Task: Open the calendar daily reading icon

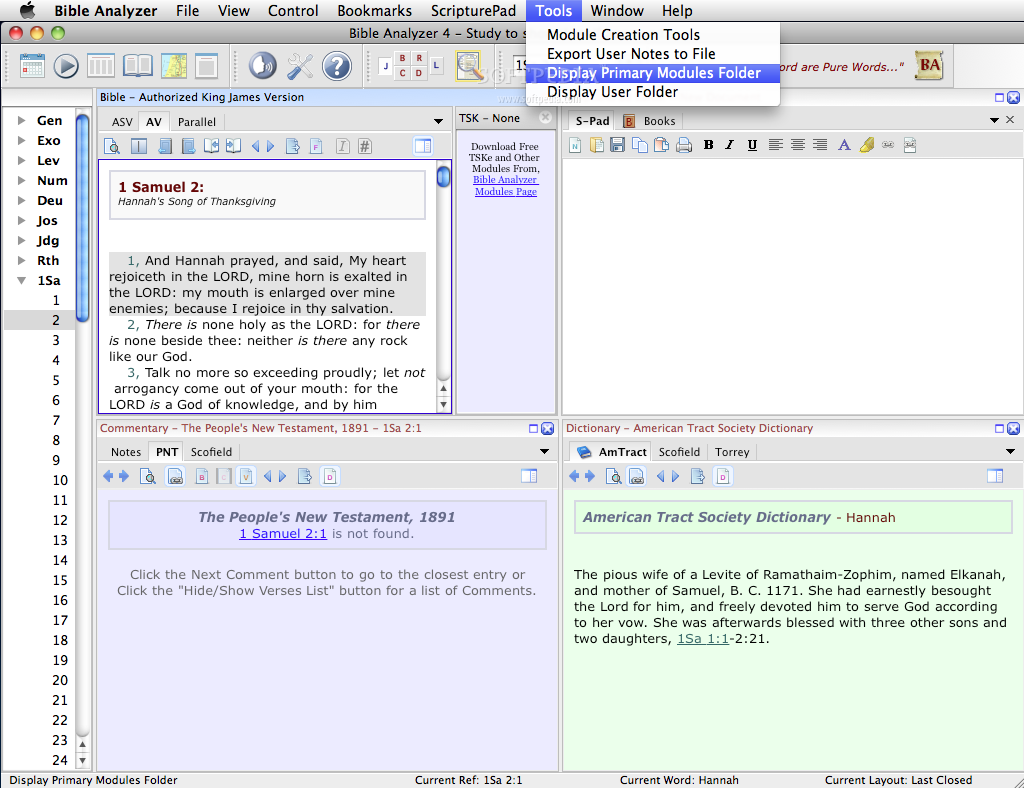Action: 32,66
